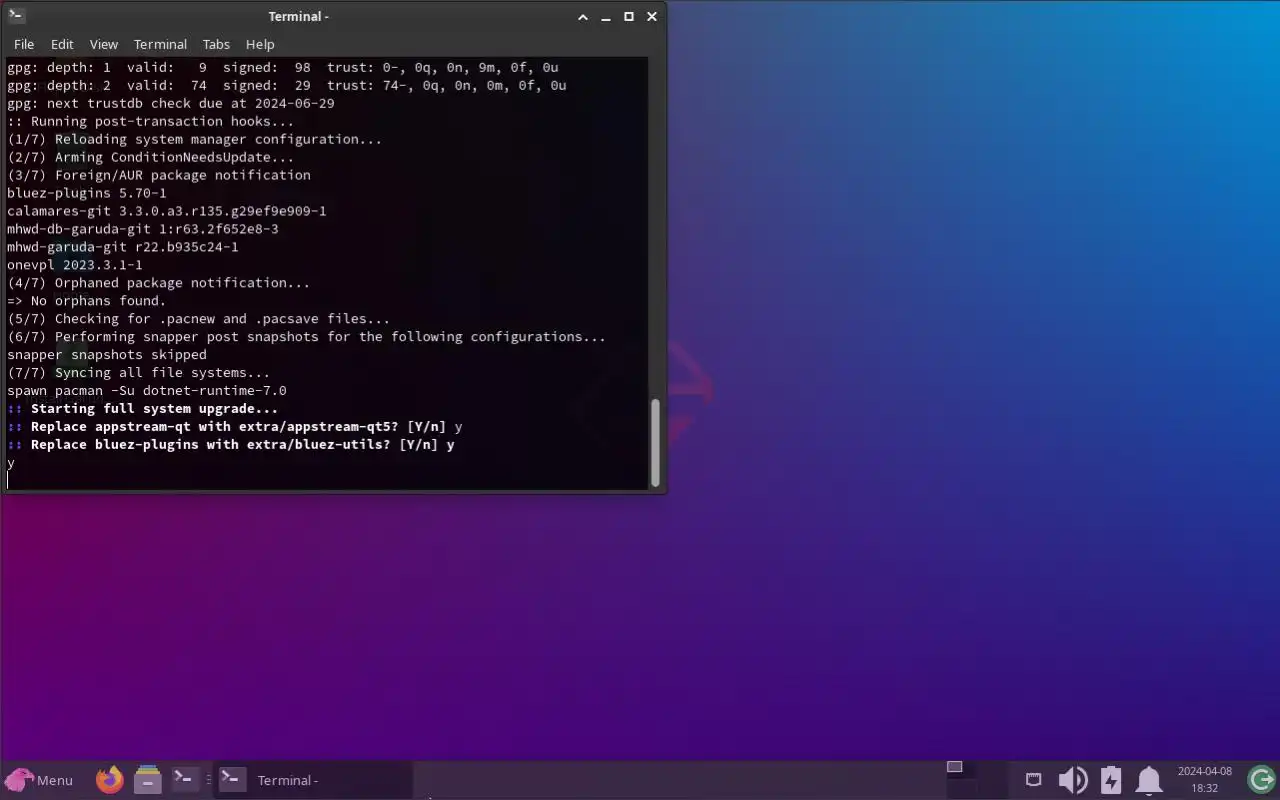The image size is (1280, 800).
Task: Click '(7/7) Syncing all file systems...' line
Action: point(139,373)
